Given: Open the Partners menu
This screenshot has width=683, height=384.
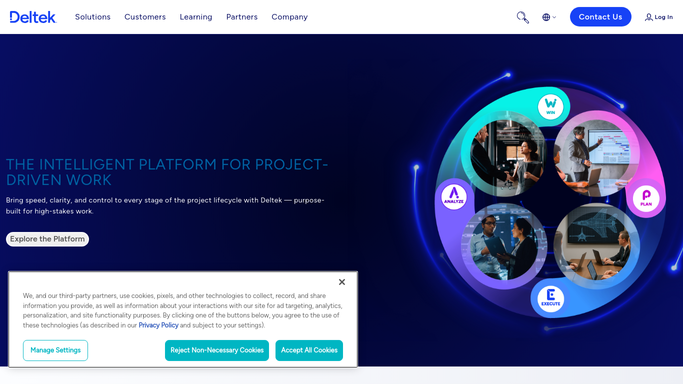Looking at the screenshot, I should [x=242, y=17].
